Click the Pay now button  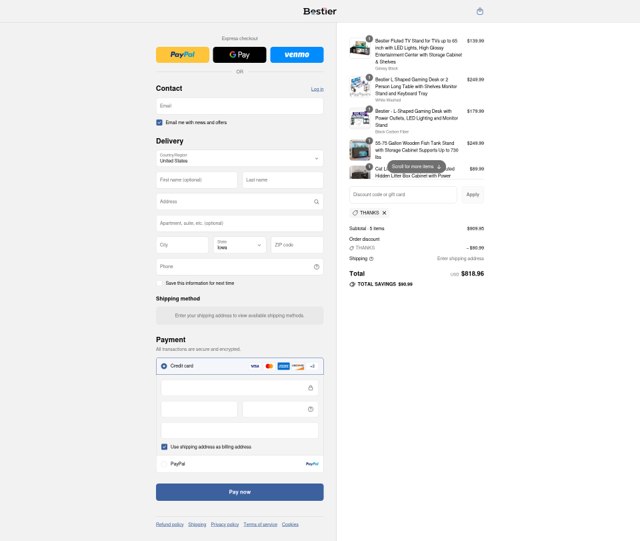240,492
